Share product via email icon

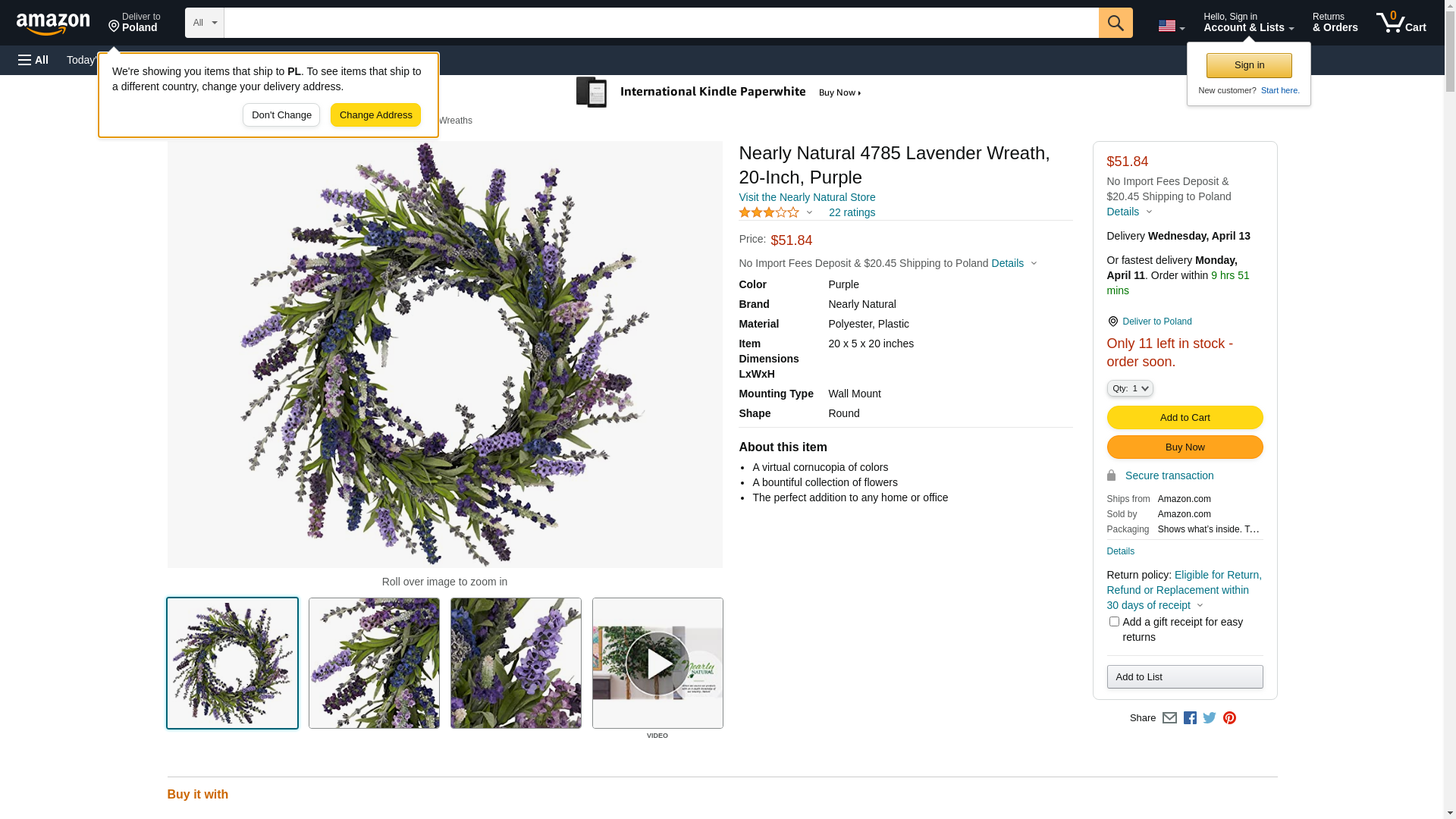click(x=1169, y=717)
